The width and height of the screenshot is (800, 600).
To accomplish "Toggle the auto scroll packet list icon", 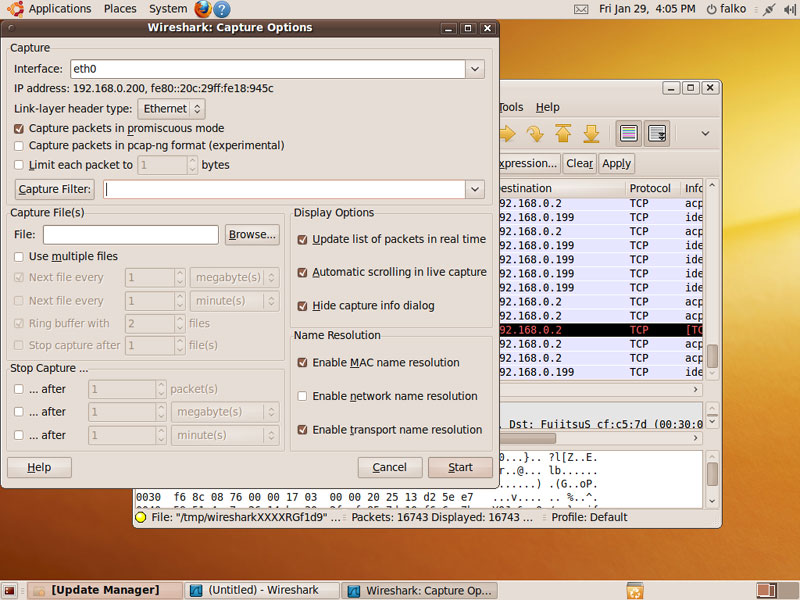I will 657,133.
